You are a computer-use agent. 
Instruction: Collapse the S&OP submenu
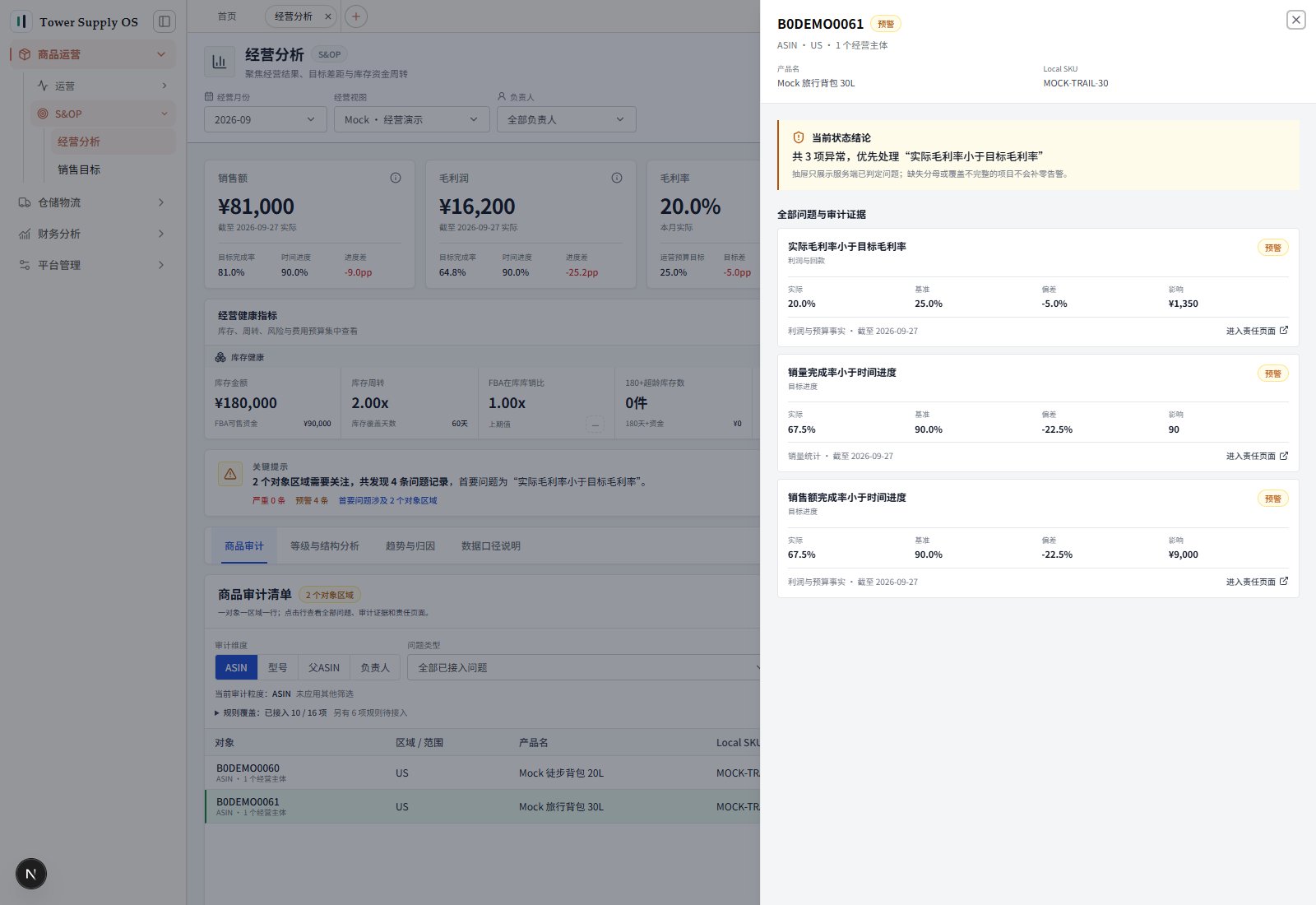coord(164,114)
